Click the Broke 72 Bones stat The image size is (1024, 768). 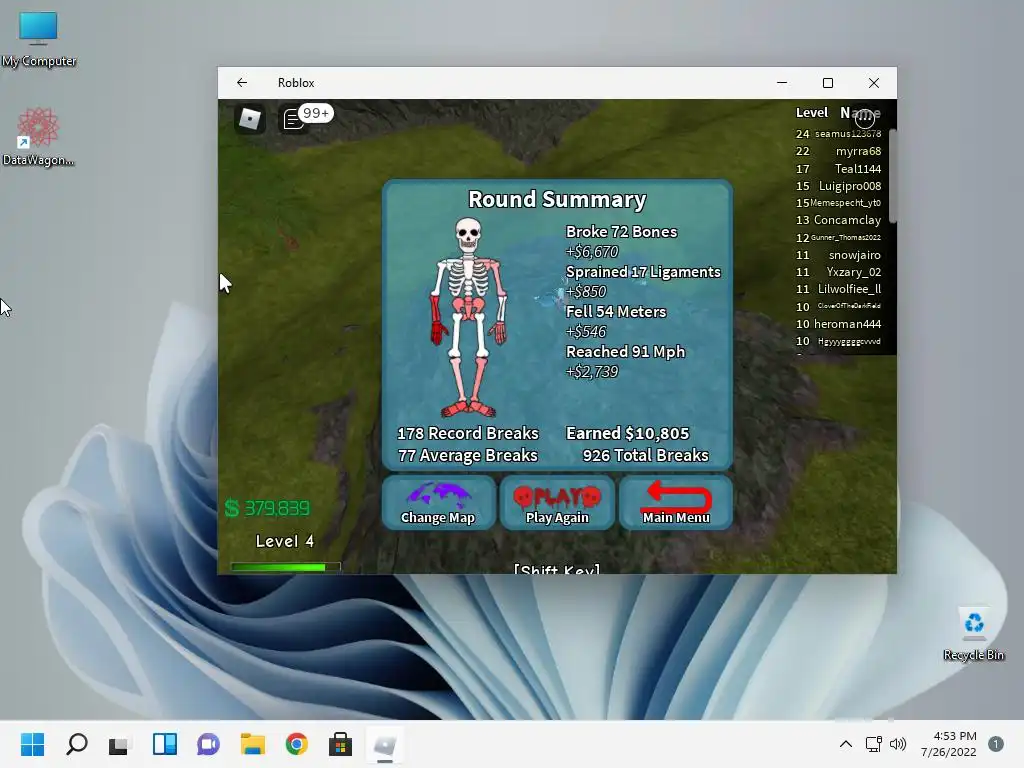[x=621, y=232]
